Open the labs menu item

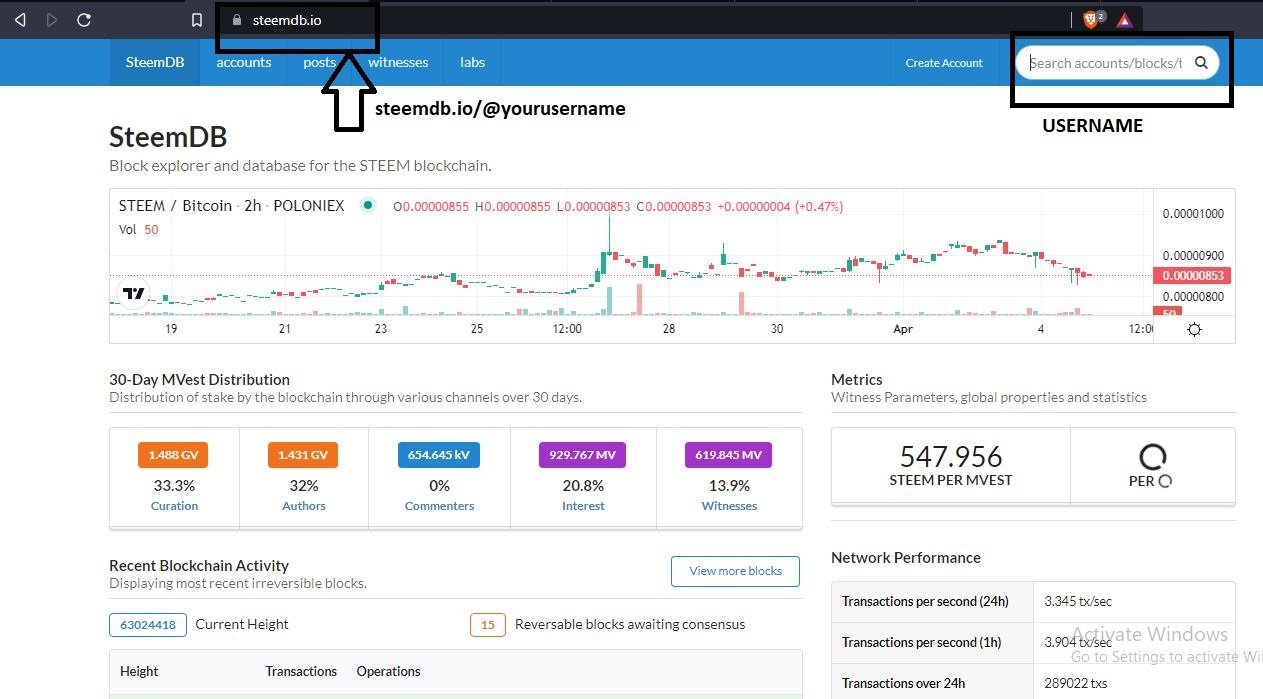472,62
